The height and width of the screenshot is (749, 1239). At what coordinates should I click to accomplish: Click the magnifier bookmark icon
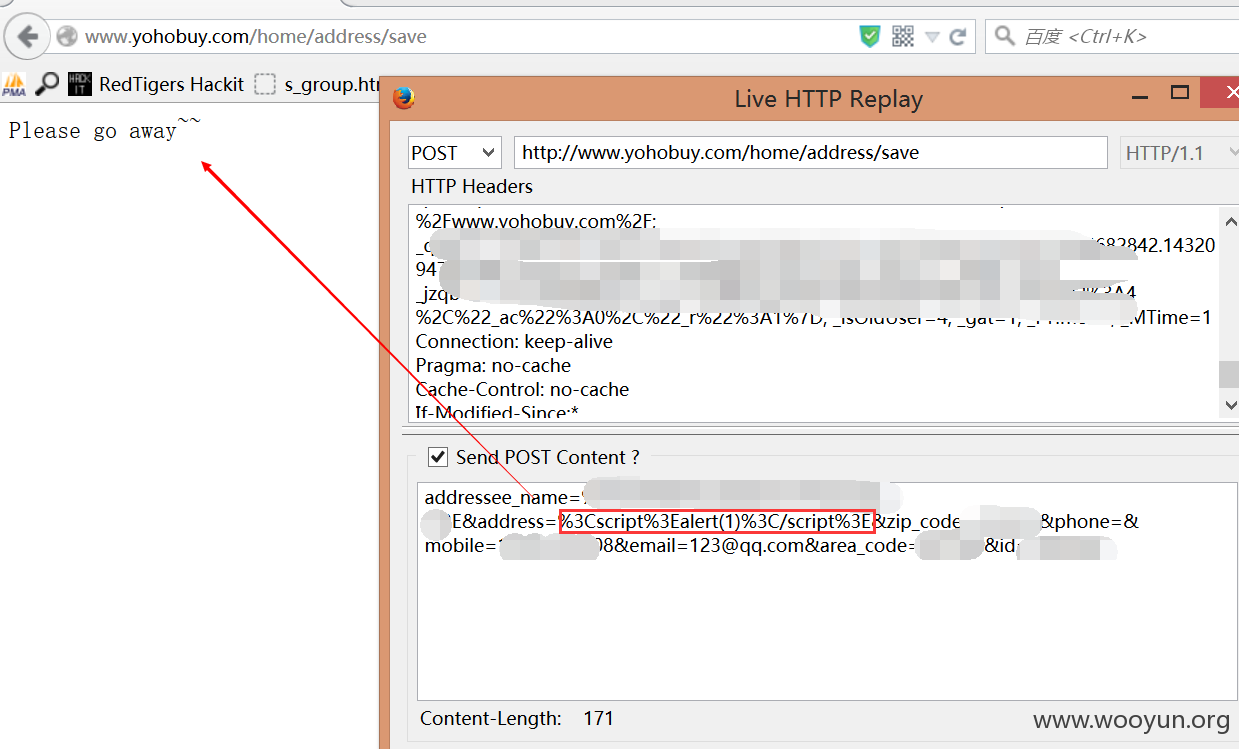[47, 84]
